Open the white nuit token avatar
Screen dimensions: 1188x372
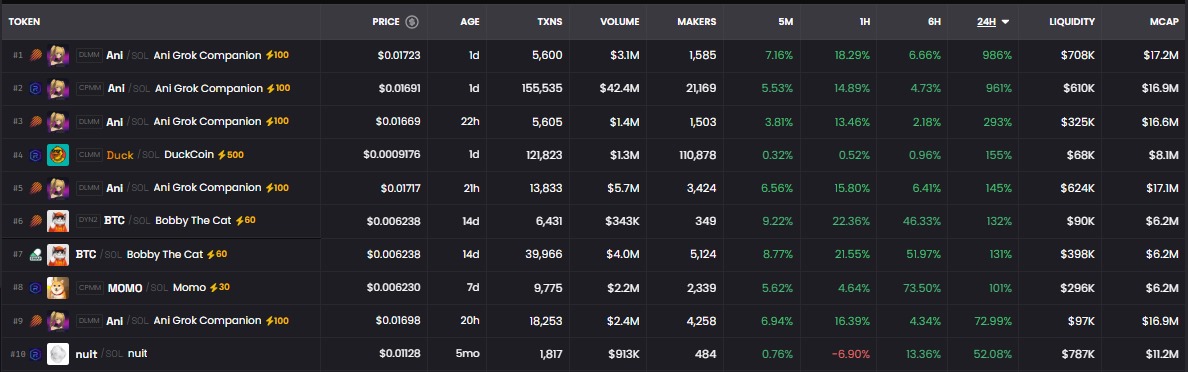tap(58, 354)
